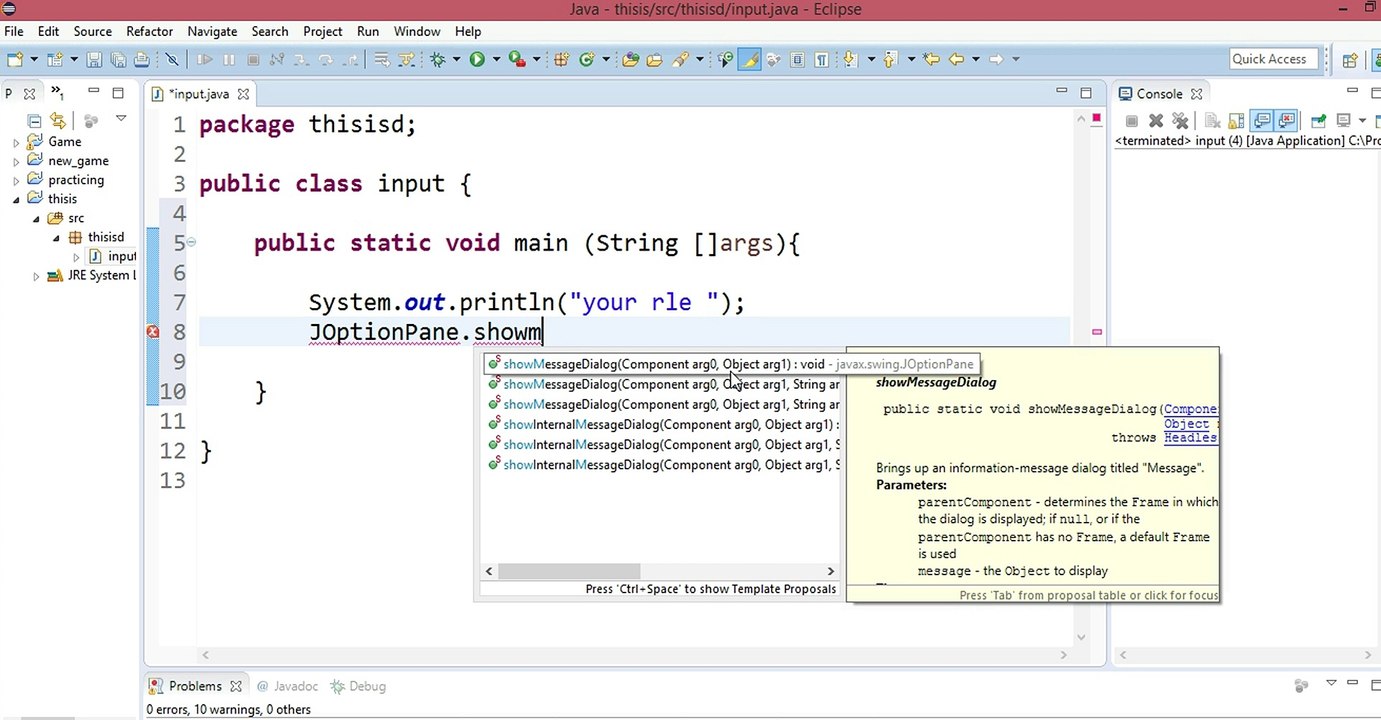Click the Previous Annotation up arrow icon
Screen dimensions: 1381x720
(x=889, y=59)
